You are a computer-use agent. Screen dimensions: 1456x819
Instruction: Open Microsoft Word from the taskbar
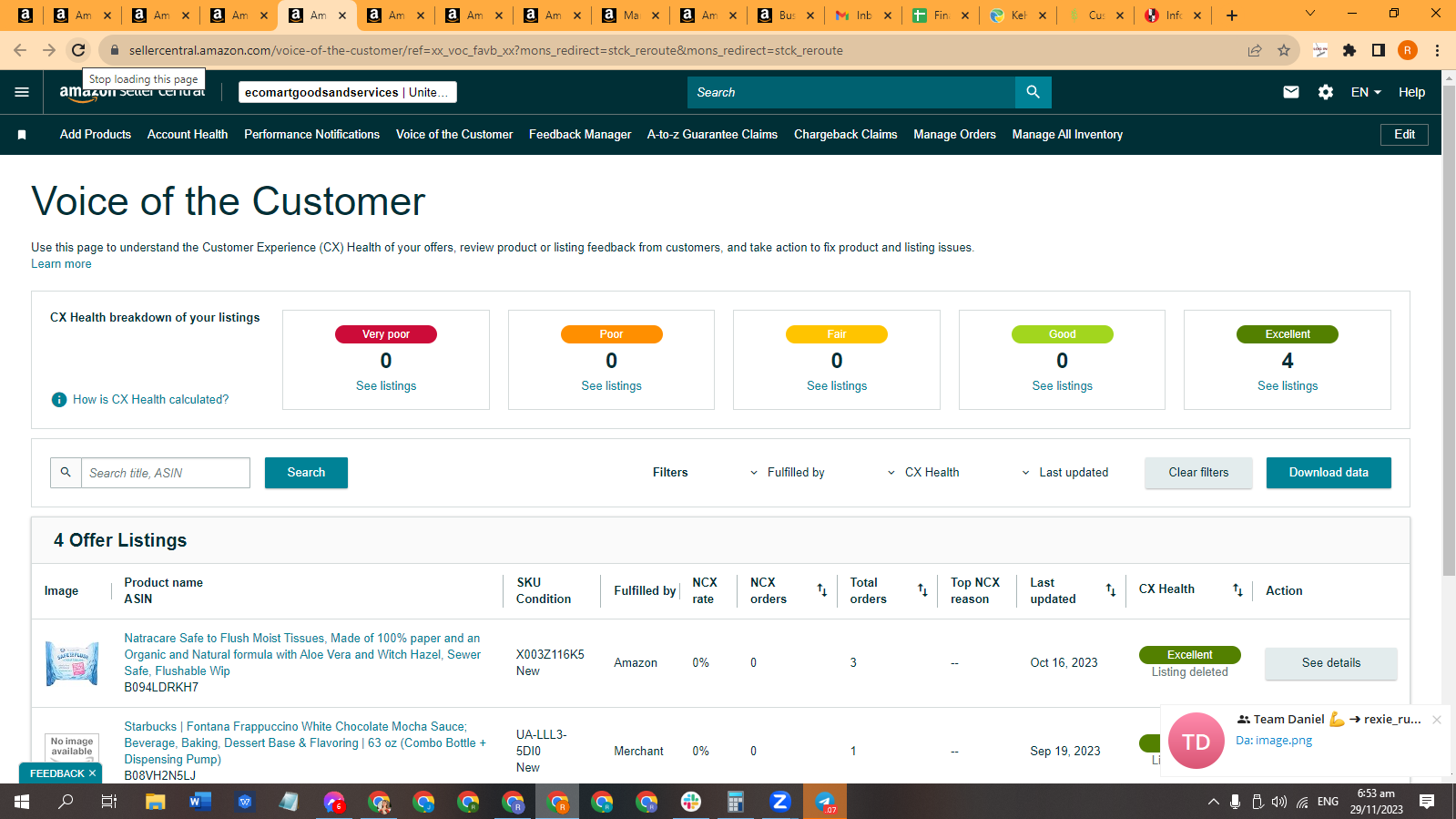[x=200, y=802]
